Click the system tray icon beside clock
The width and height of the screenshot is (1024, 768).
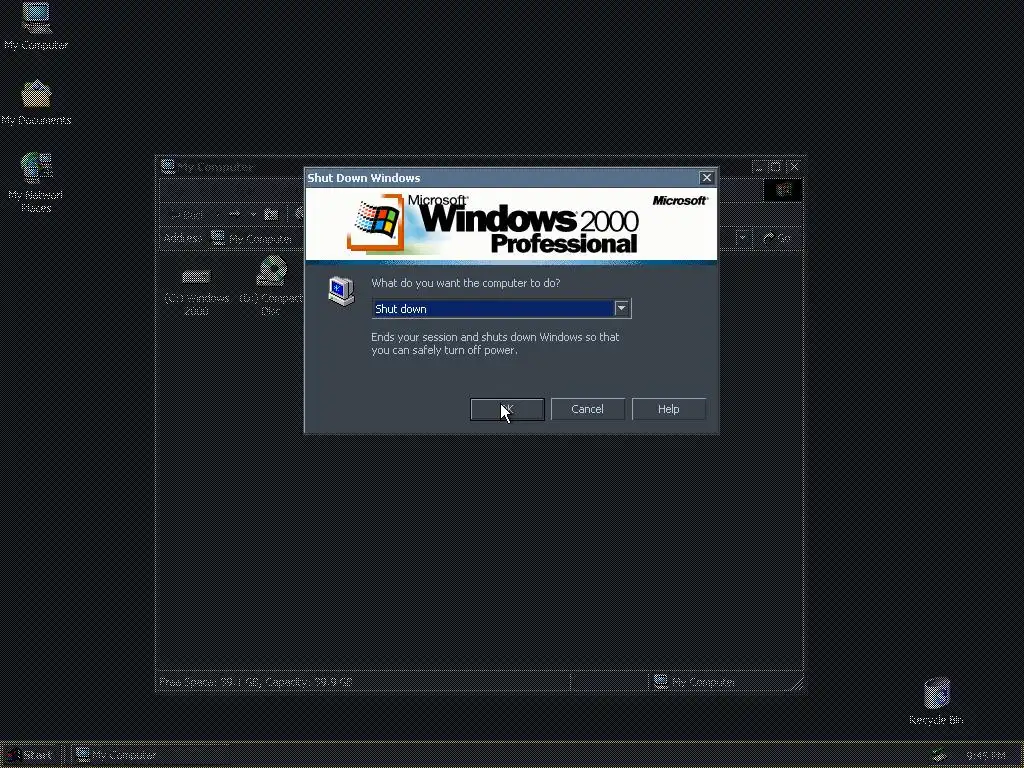point(938,756)
